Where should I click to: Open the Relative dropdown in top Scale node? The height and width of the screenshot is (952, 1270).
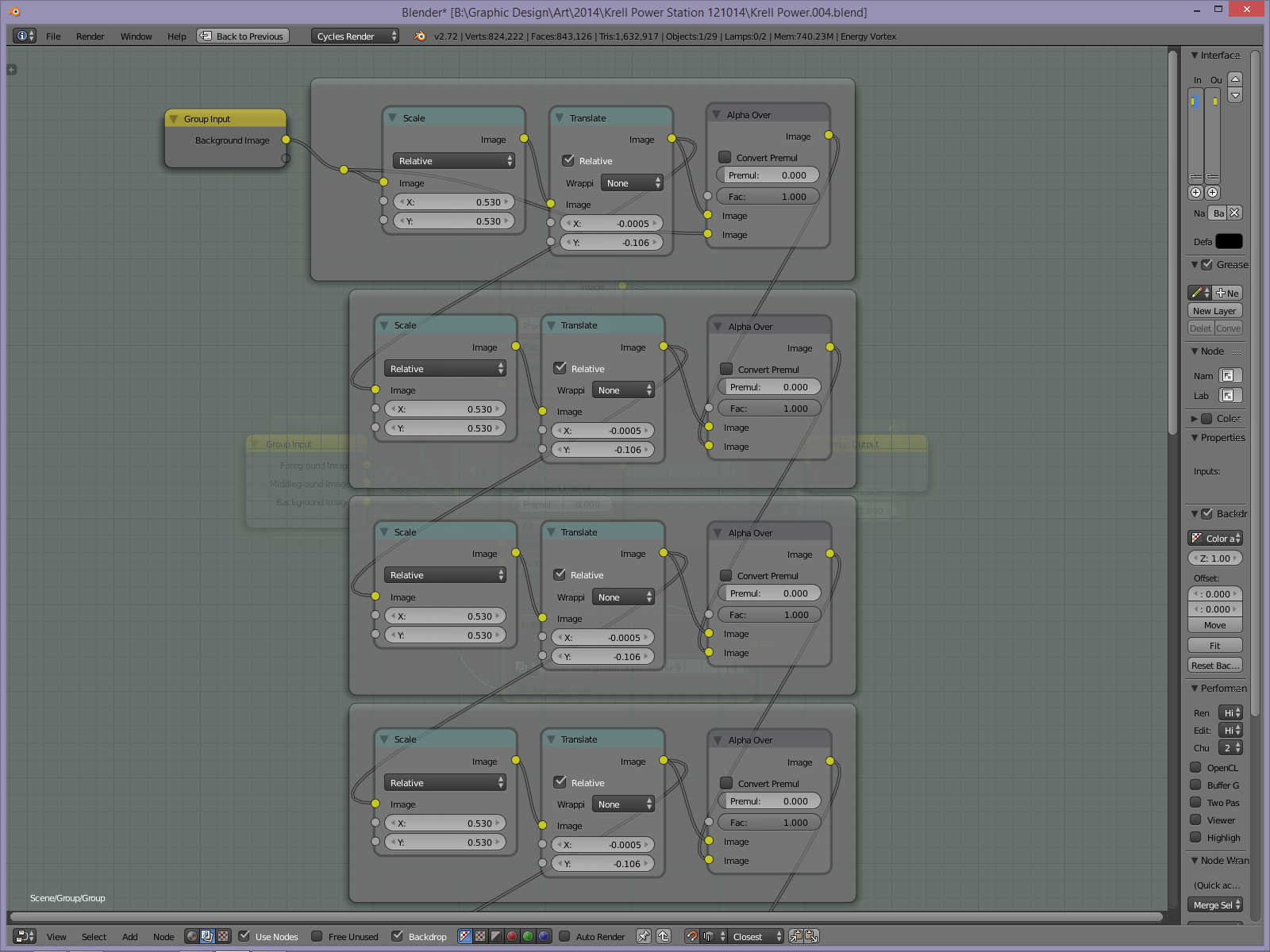(x=454, y=161)
